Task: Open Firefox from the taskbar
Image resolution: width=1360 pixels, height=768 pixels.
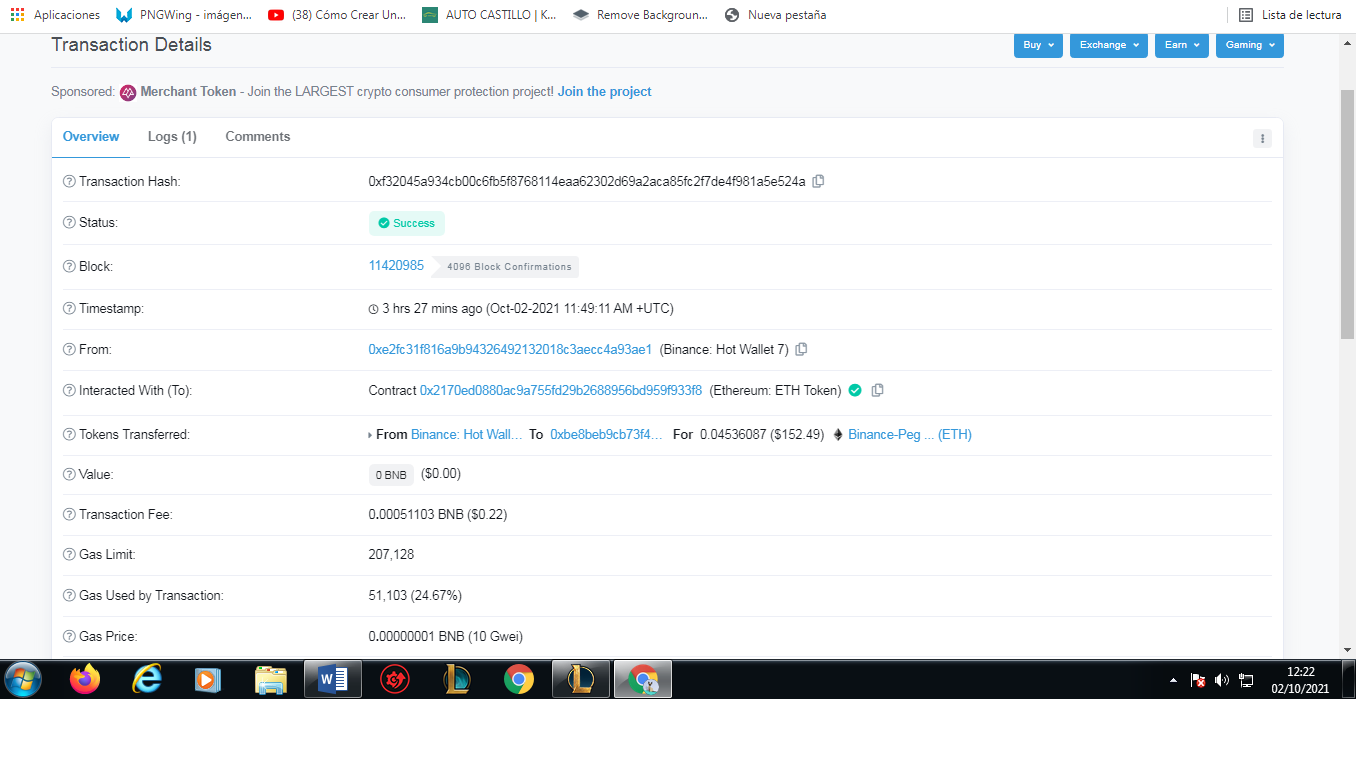Action: tap(85, 680)
